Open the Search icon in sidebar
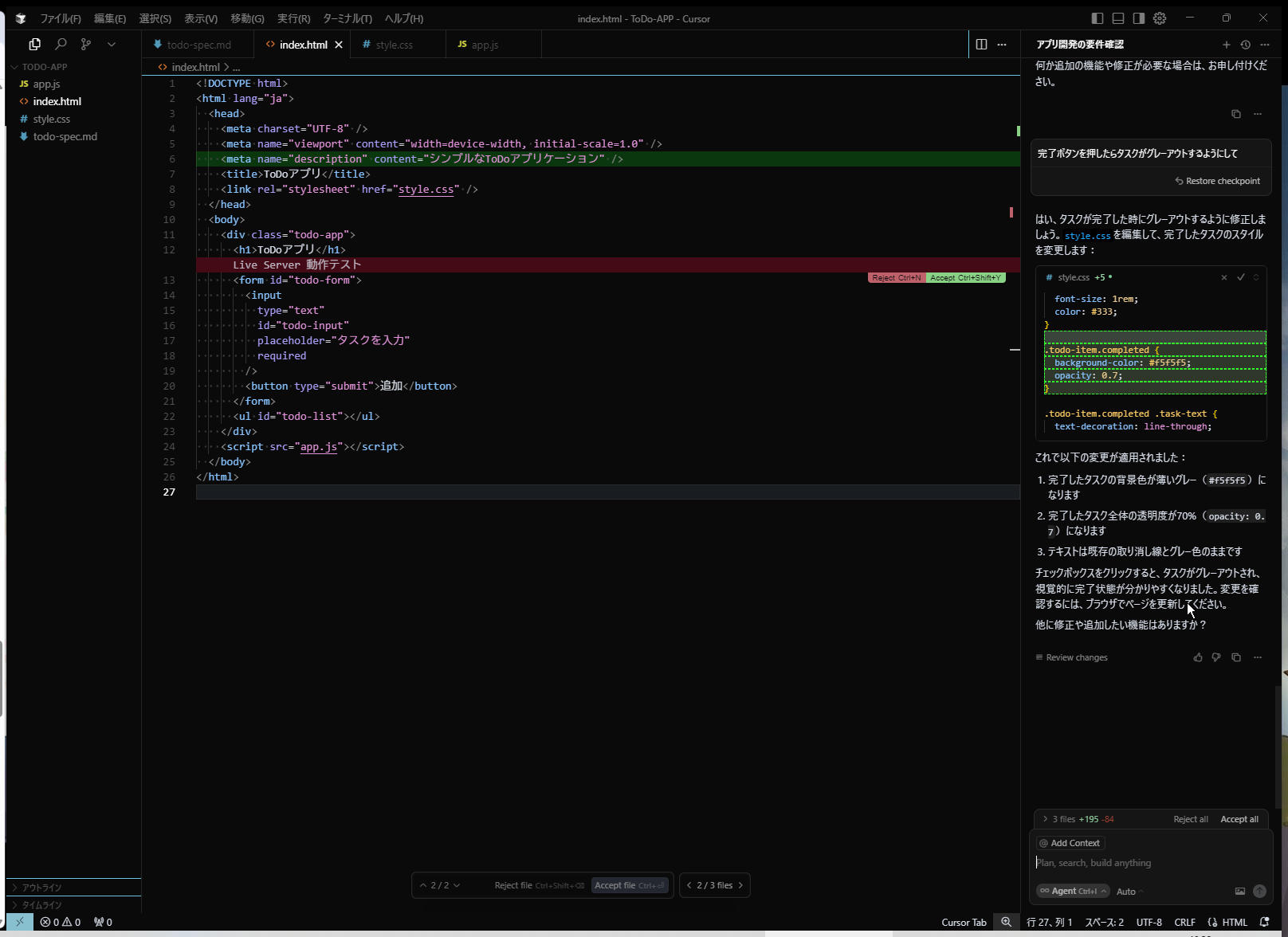The image size is (1288, 937). (x=61, y=45)
